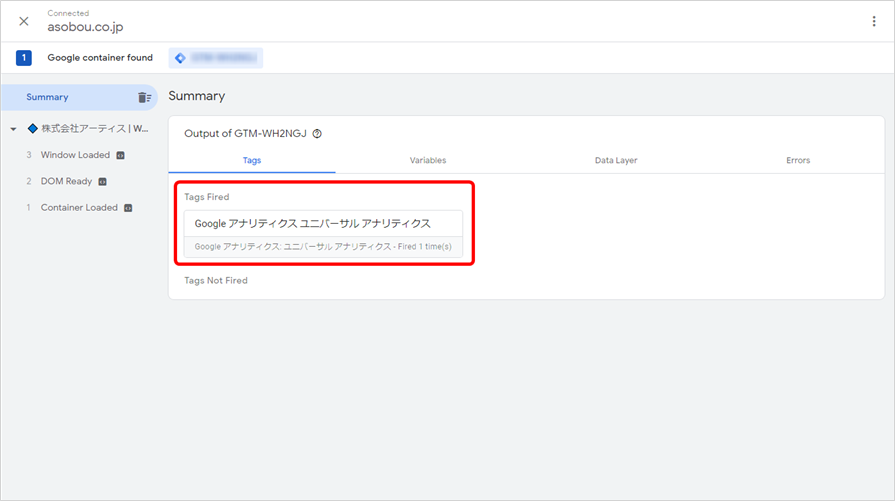Open the Google アナリティクス ユニバーサル アナリティクス tag card

tap(323, 234)
